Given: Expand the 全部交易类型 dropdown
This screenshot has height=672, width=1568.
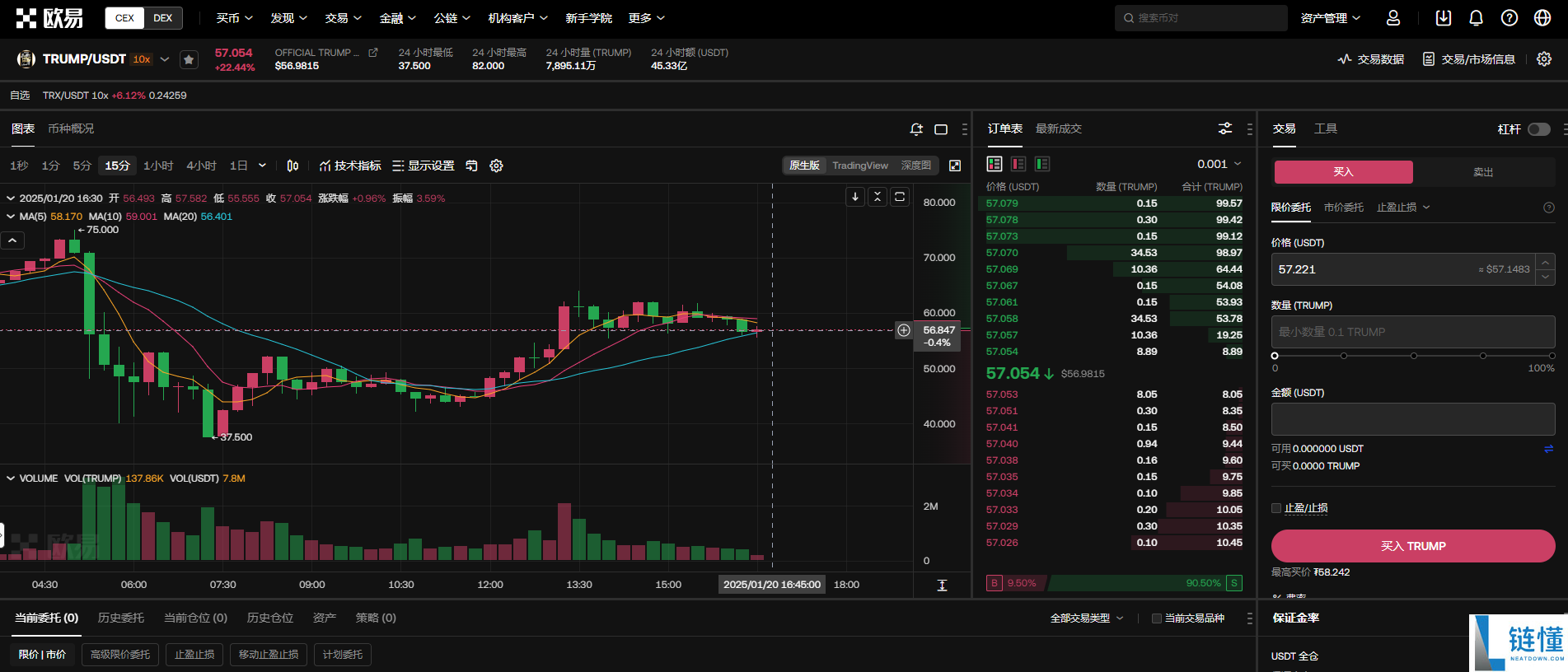Looking at the screenshot, I should [x=1086, y=618].
